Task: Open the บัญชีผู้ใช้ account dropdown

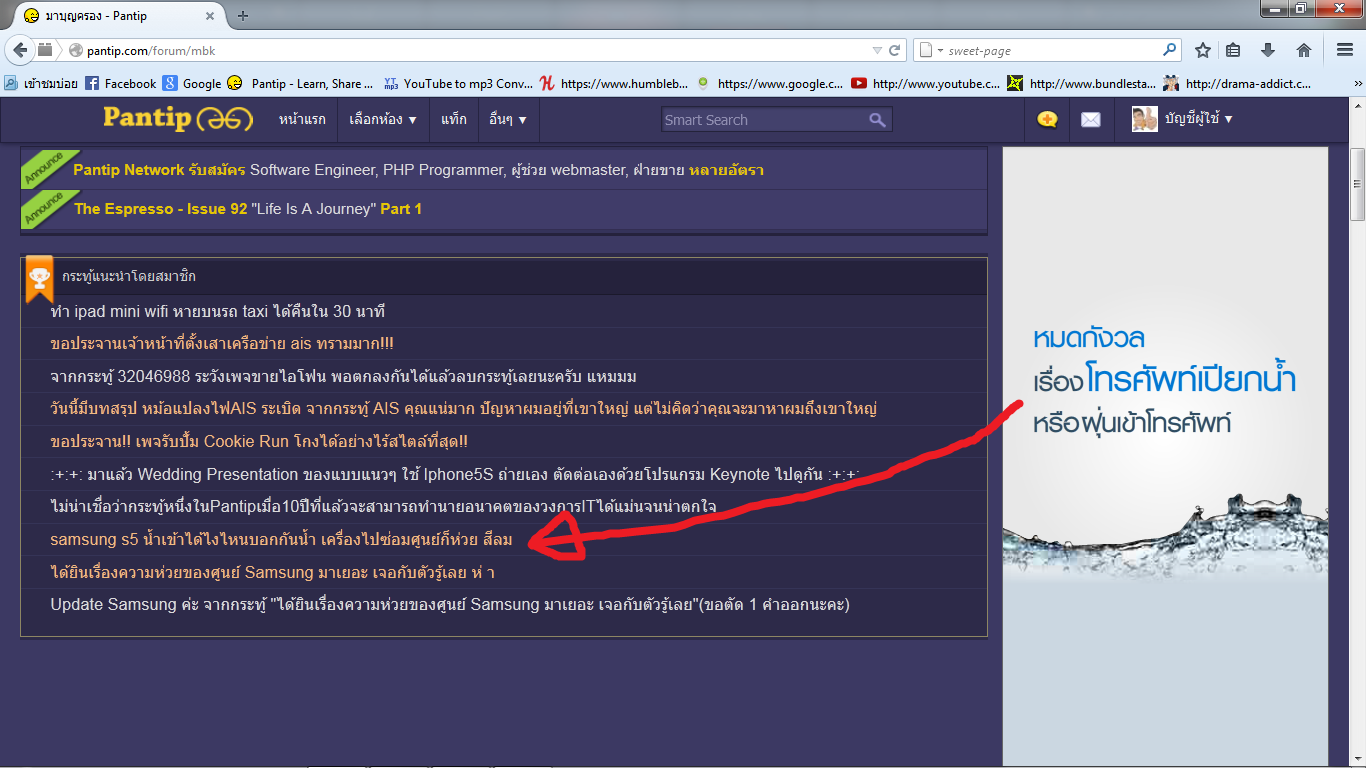Action: (x=1198, y=119)
